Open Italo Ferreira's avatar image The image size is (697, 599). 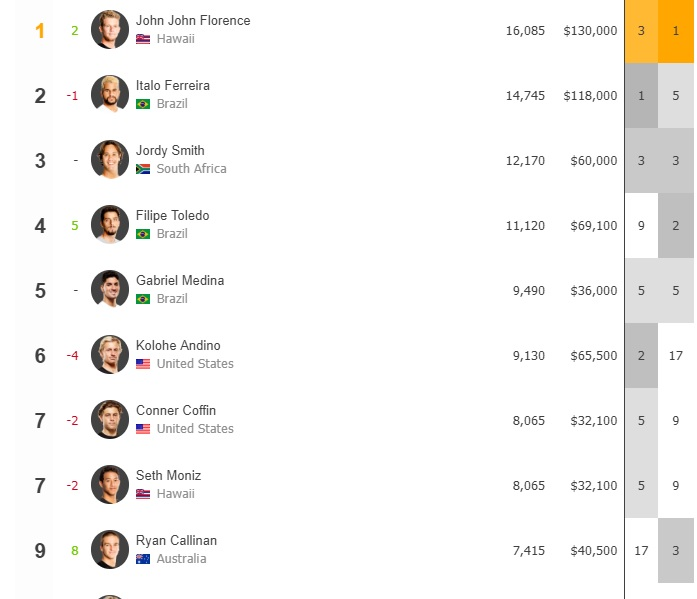point(110,95)
